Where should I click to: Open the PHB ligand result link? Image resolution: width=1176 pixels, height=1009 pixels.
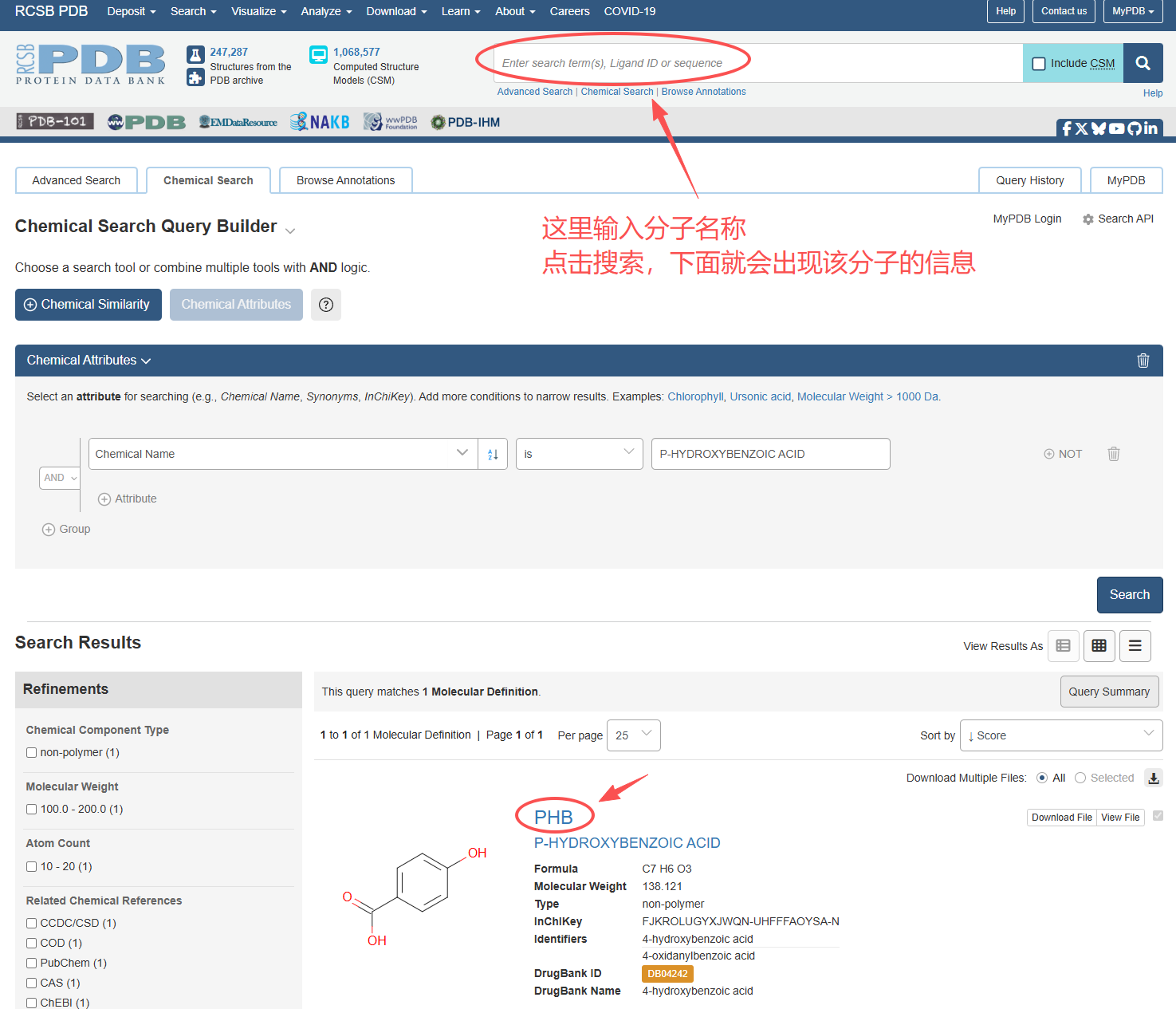coord(553,817)
